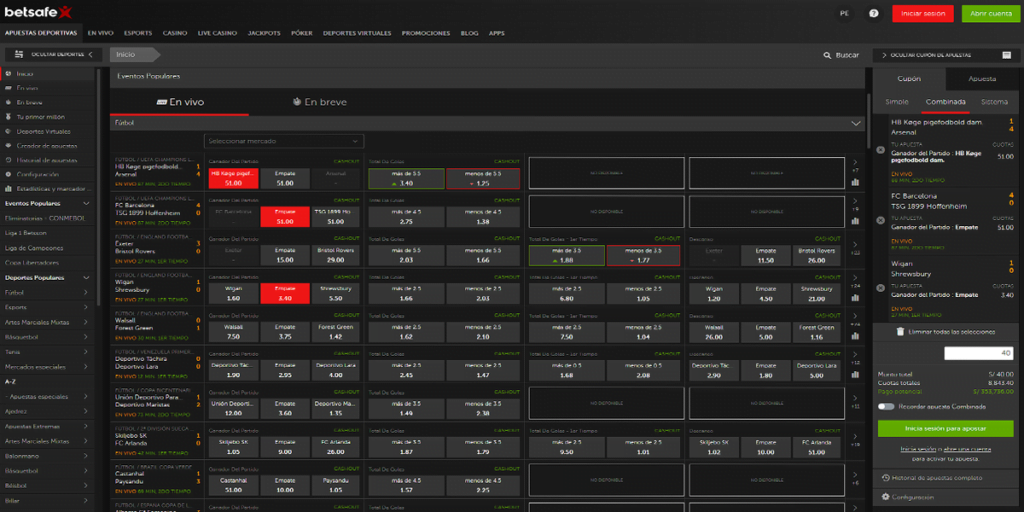Click trash icon to delete all selections
Screen dimensions: 1024x512
900,331
